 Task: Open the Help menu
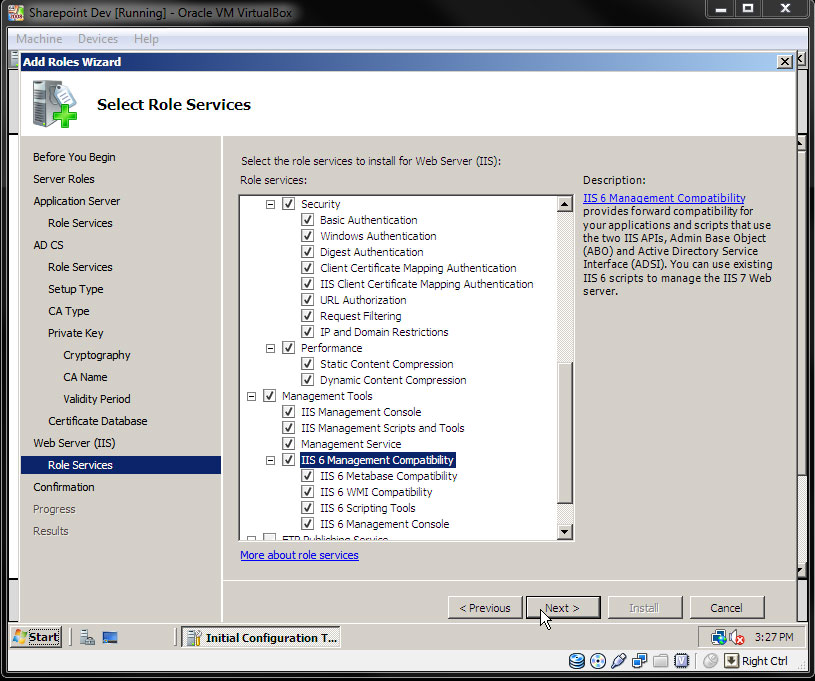pyautogui.click(x=146, y=39)
